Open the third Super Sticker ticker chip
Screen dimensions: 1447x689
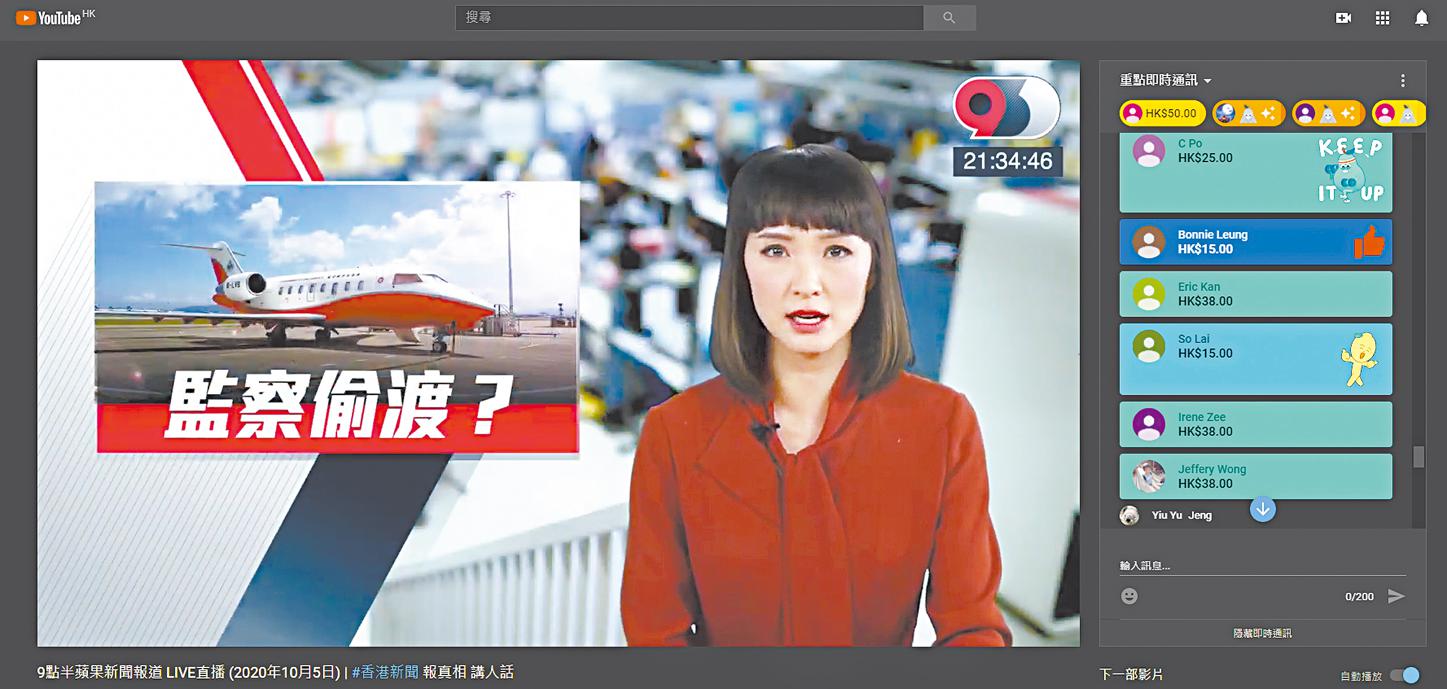(1327, 113)
